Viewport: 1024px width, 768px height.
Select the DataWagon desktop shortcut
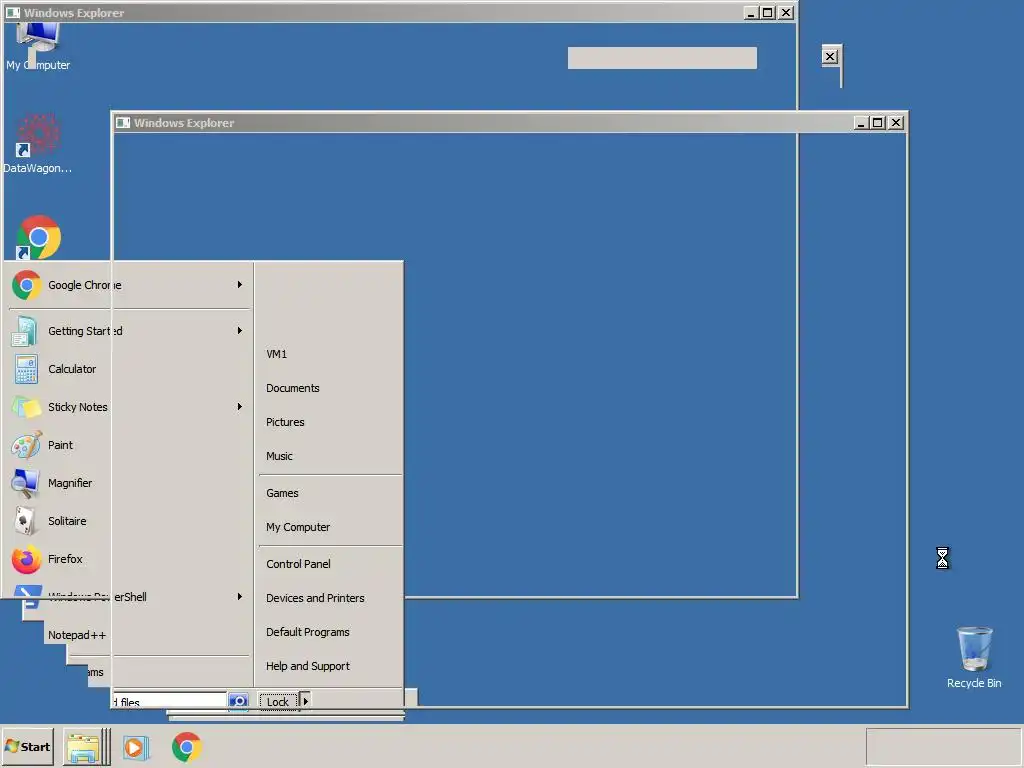pos(37,144)
